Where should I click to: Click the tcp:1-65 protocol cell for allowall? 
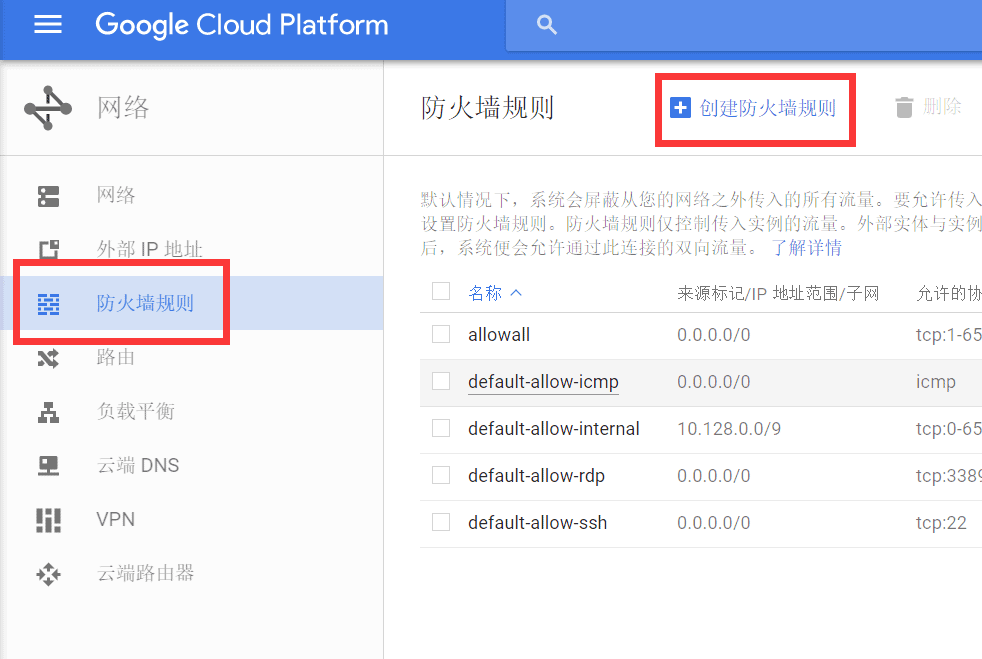coord(949,335)
